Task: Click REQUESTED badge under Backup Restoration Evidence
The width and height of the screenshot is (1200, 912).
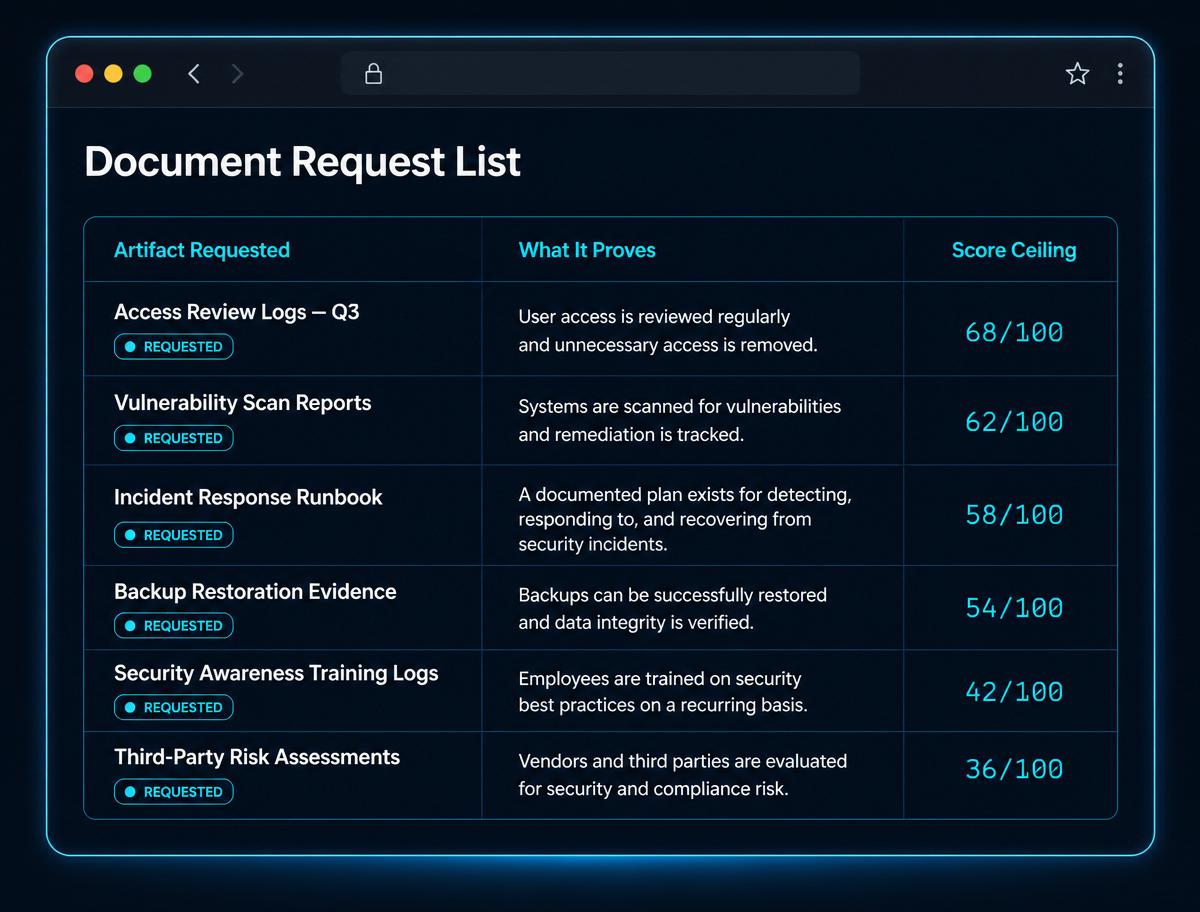Action: click(x=173, y=626)
